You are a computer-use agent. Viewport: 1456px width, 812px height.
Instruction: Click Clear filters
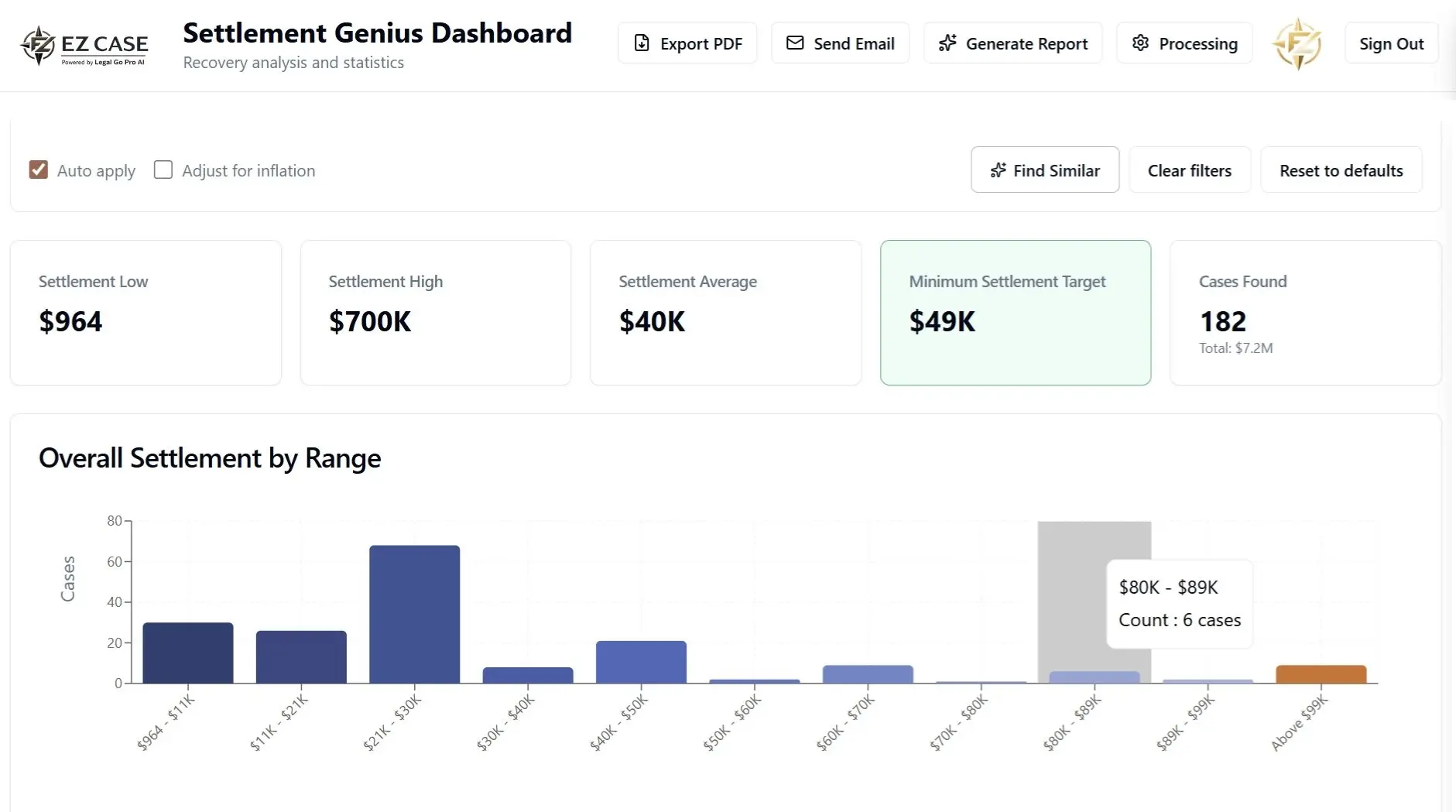coord(1189,170)
